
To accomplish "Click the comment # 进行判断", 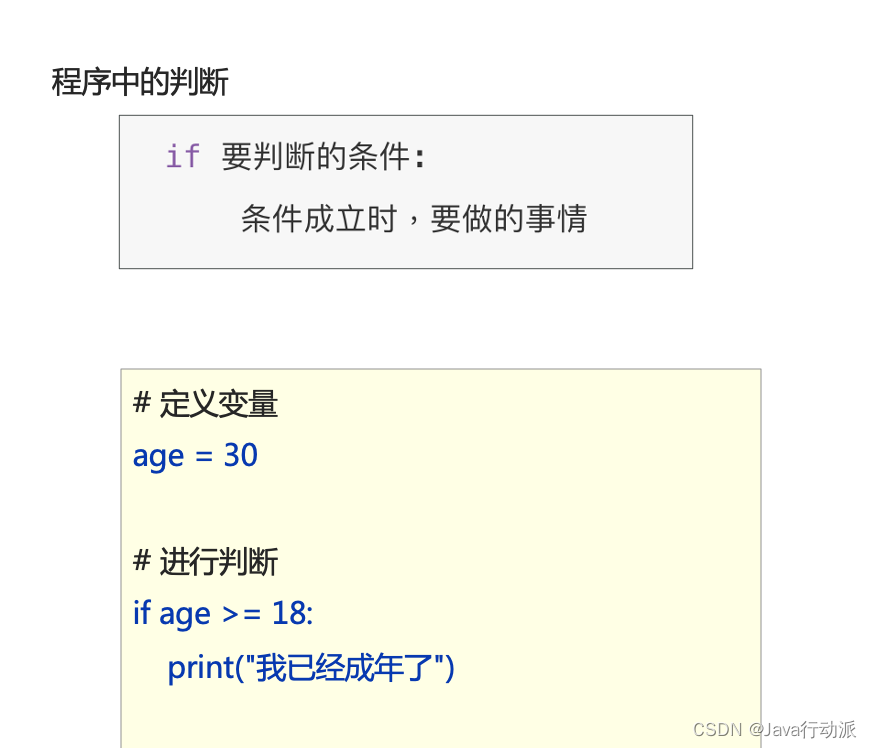I will pyautogui.click(x=205, y=562).
